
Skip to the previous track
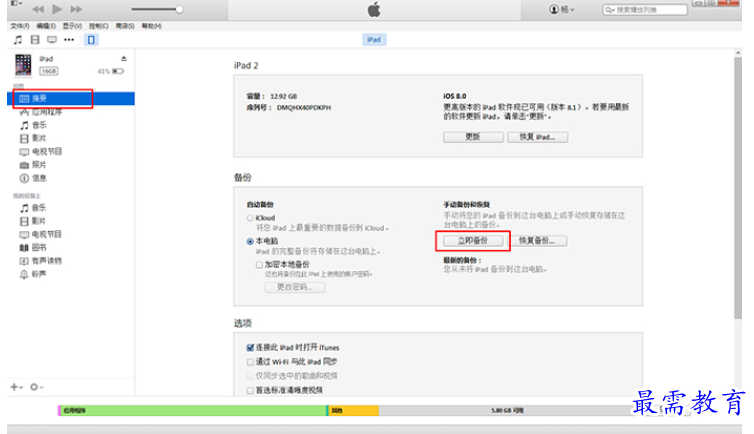point(38,9)
